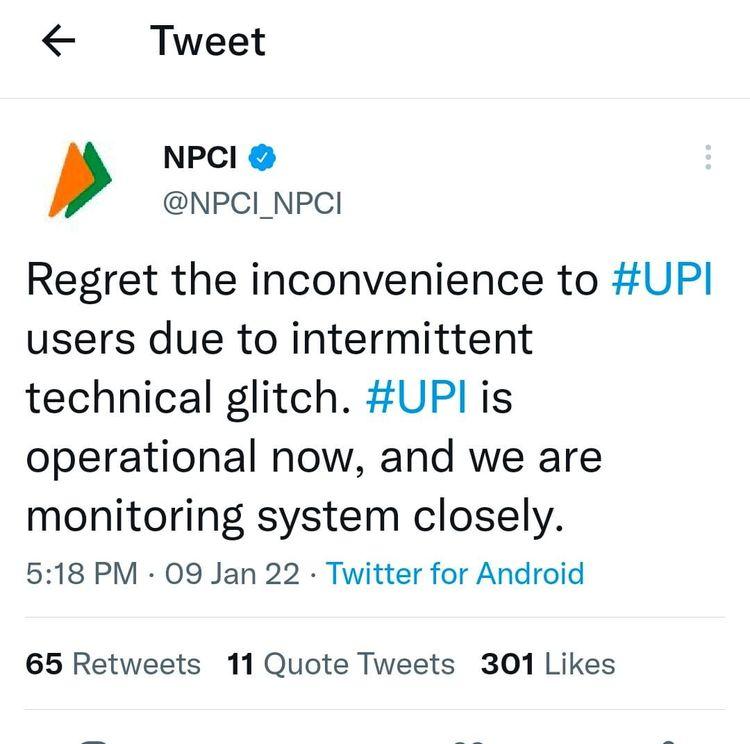The height and width of the screenshot is (744, 750).
Task: View the 65 Retweets list
Action: [x=113, y=664]
